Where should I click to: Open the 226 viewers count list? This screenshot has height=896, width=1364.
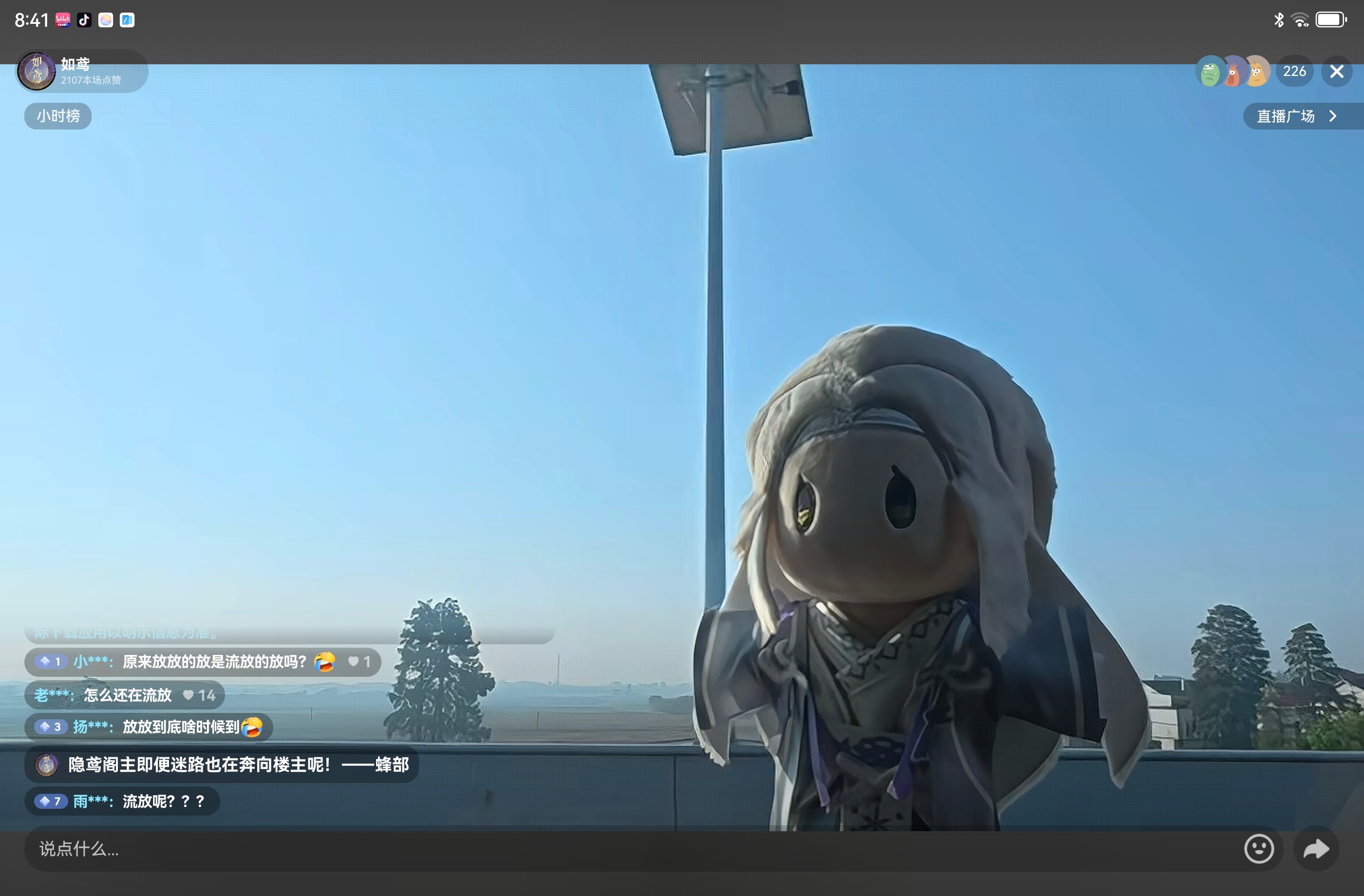[x=1294, y=72]
